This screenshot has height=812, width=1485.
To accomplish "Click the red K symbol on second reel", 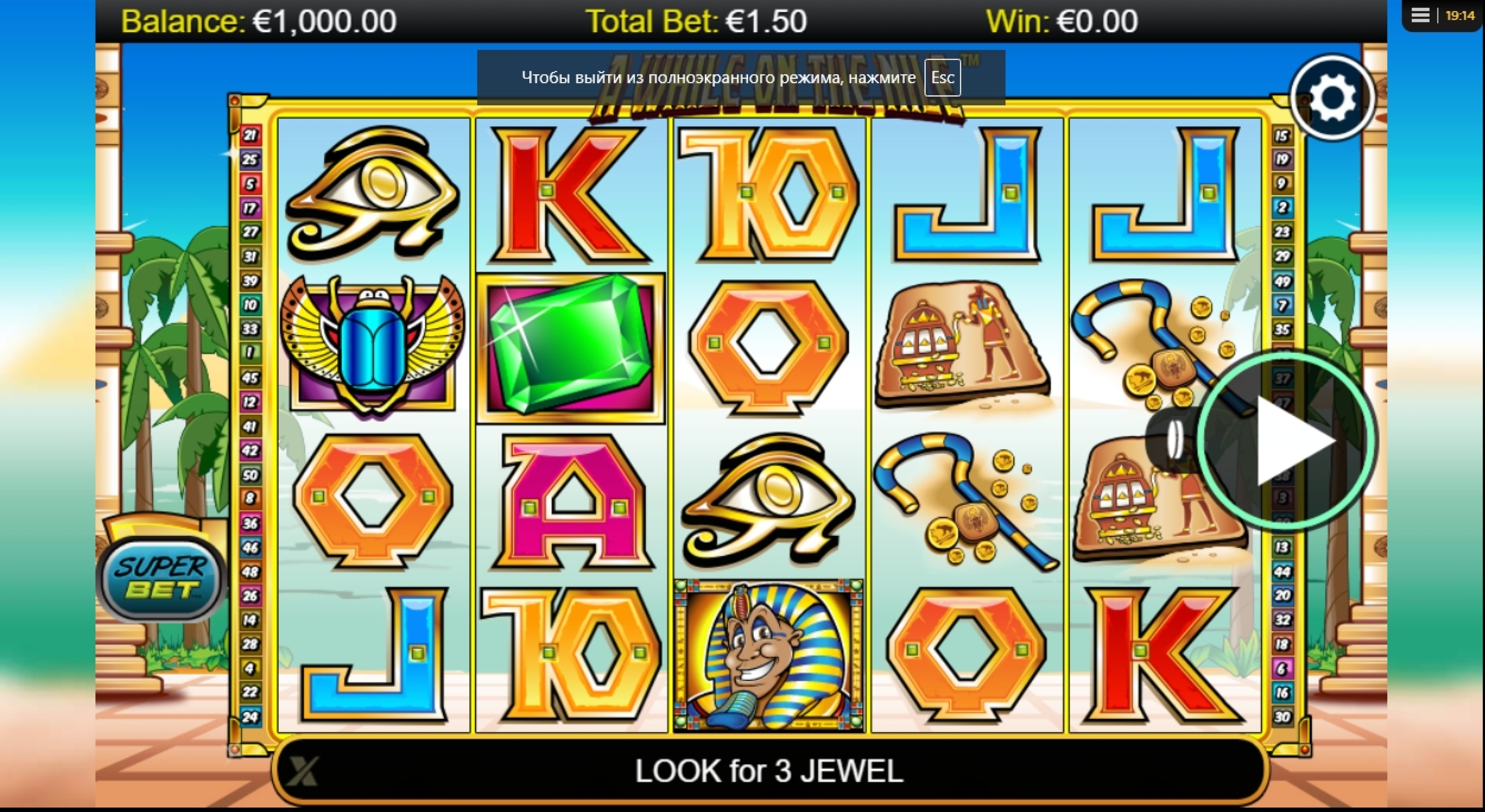I will click(568, 195).
